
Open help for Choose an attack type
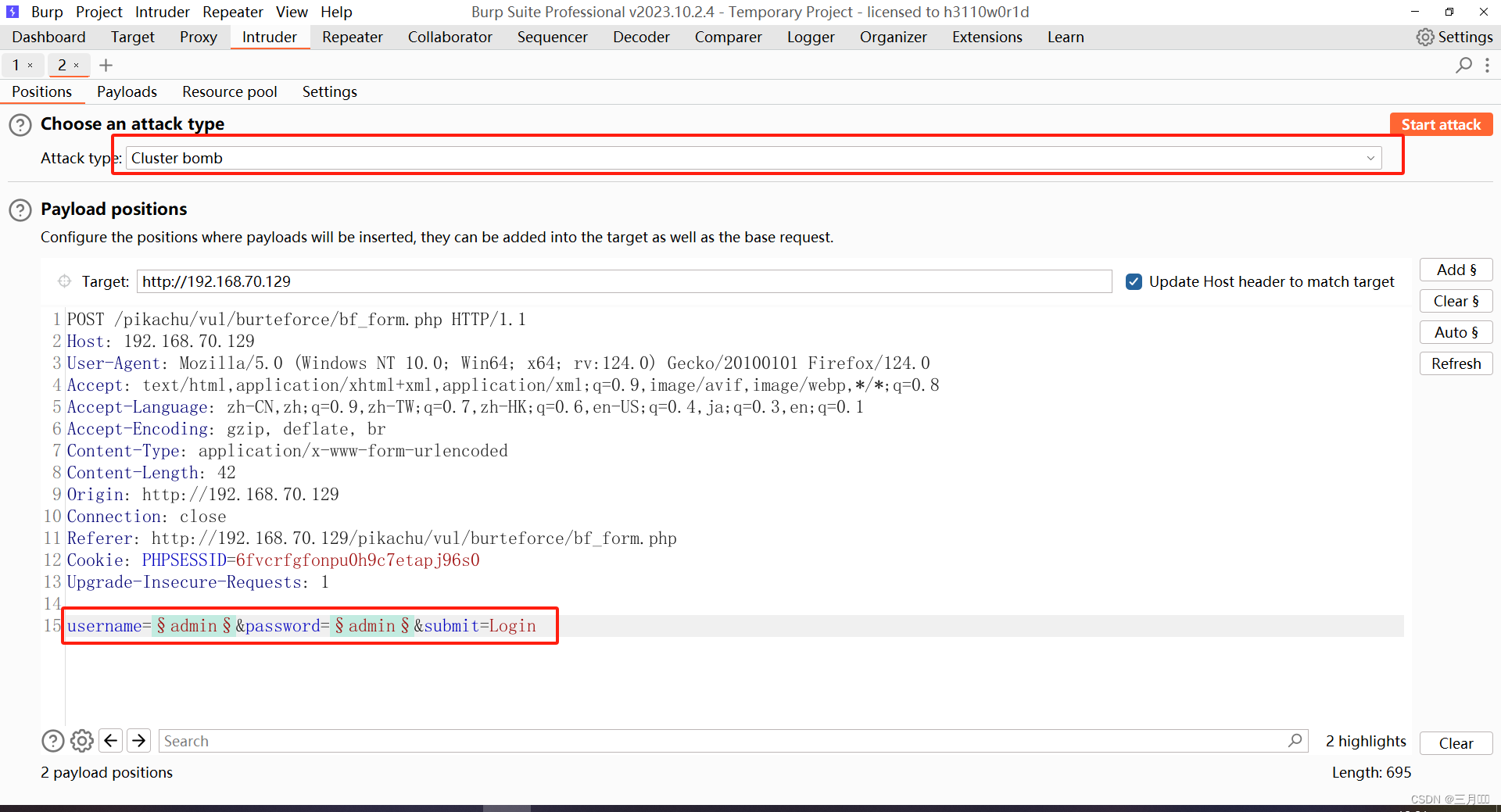20,125
